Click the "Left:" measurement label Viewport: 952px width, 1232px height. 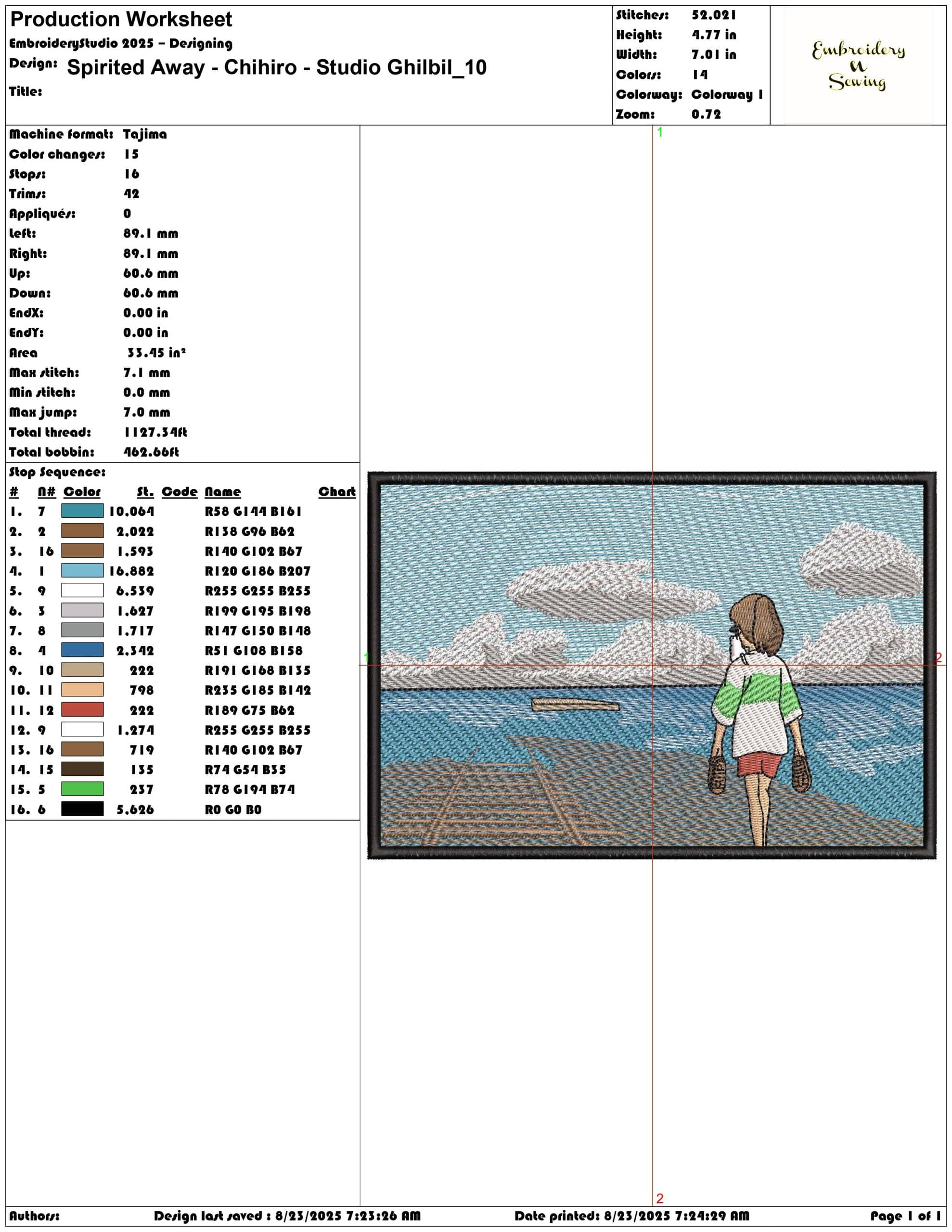[x=23, y=233]
